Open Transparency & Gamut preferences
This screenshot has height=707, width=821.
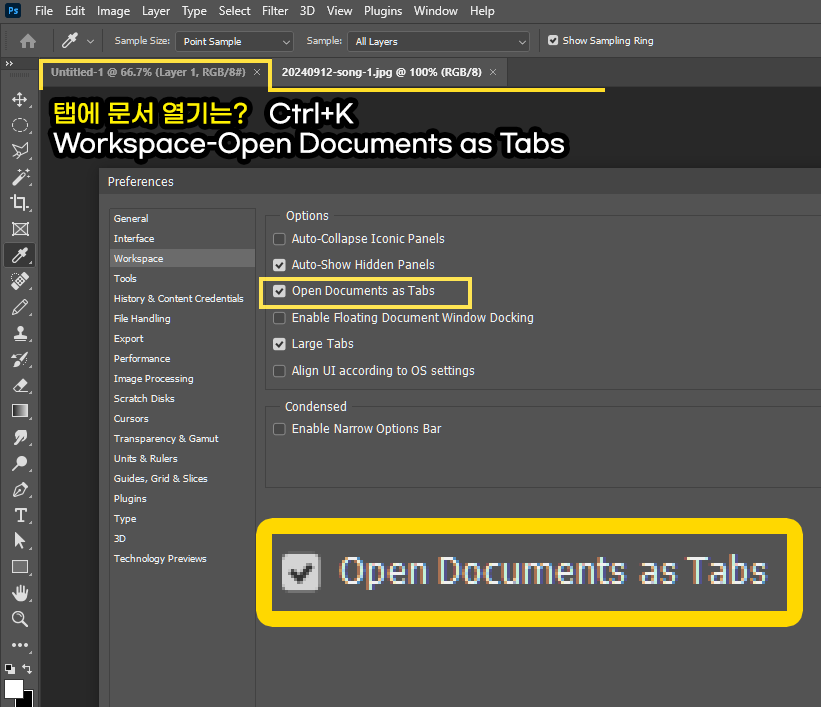coord(166,439)
